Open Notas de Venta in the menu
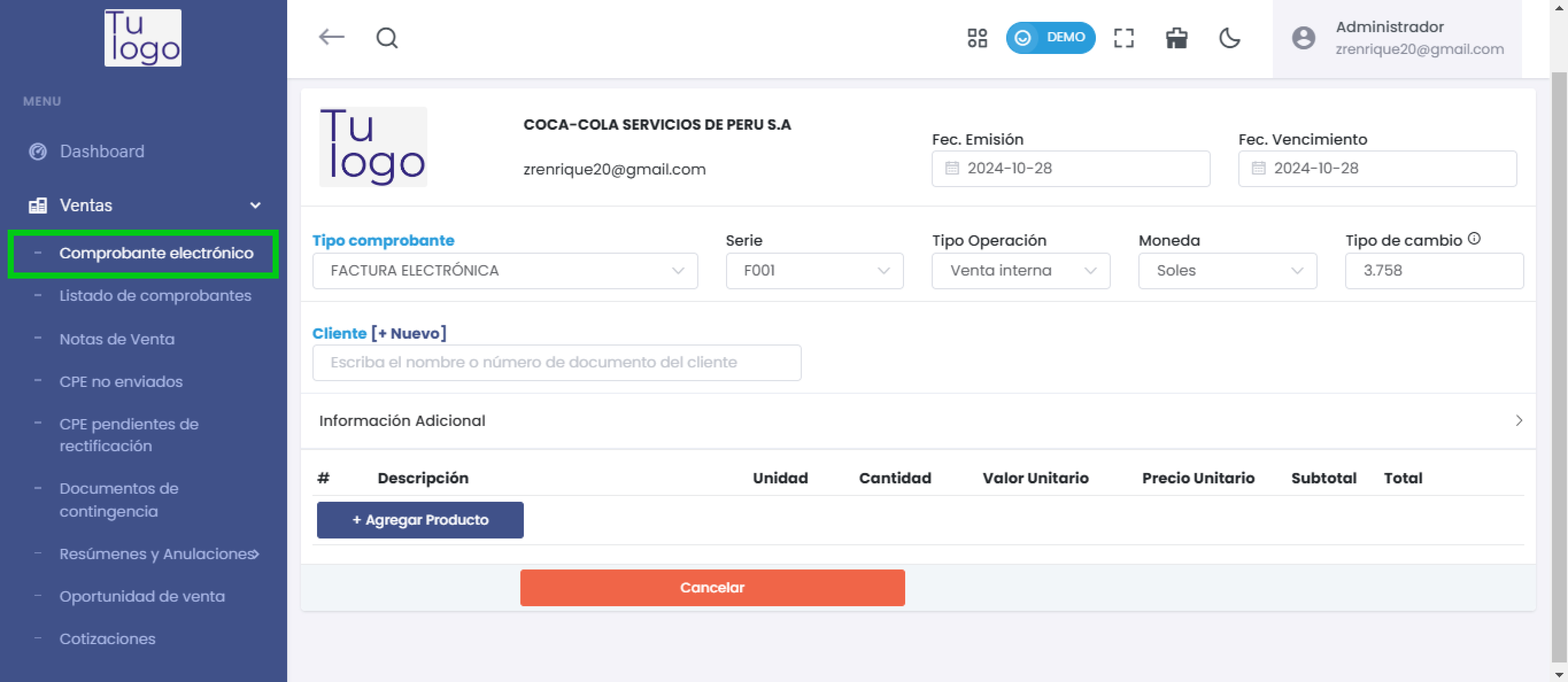 click(118, 339)
